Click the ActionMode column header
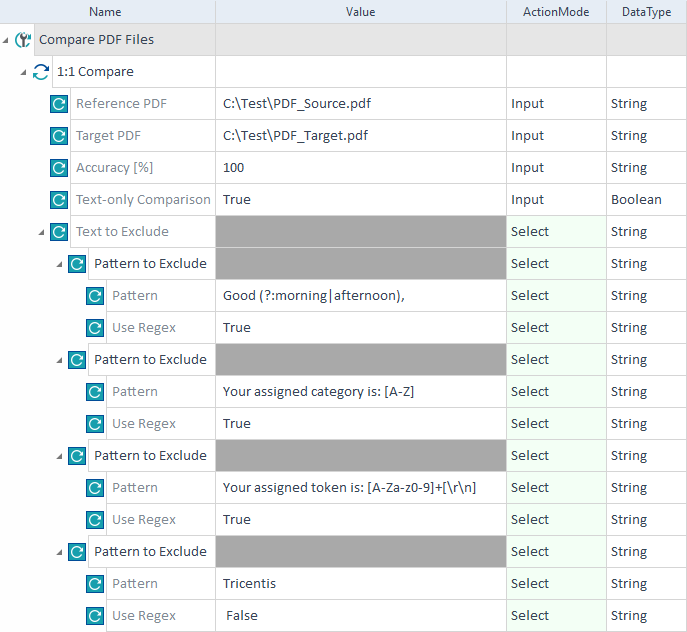This screenshot has height=632, width=687. [555, 12]
